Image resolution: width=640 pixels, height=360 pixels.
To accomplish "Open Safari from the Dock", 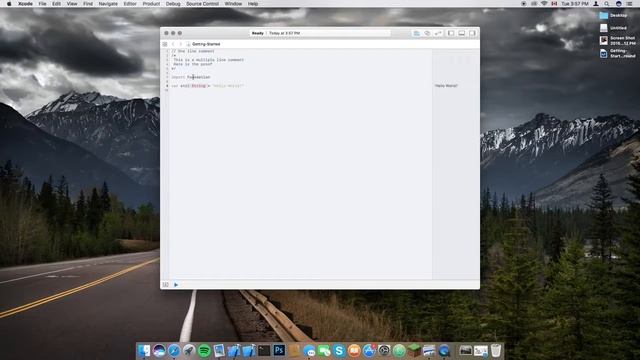I will 174,351.
